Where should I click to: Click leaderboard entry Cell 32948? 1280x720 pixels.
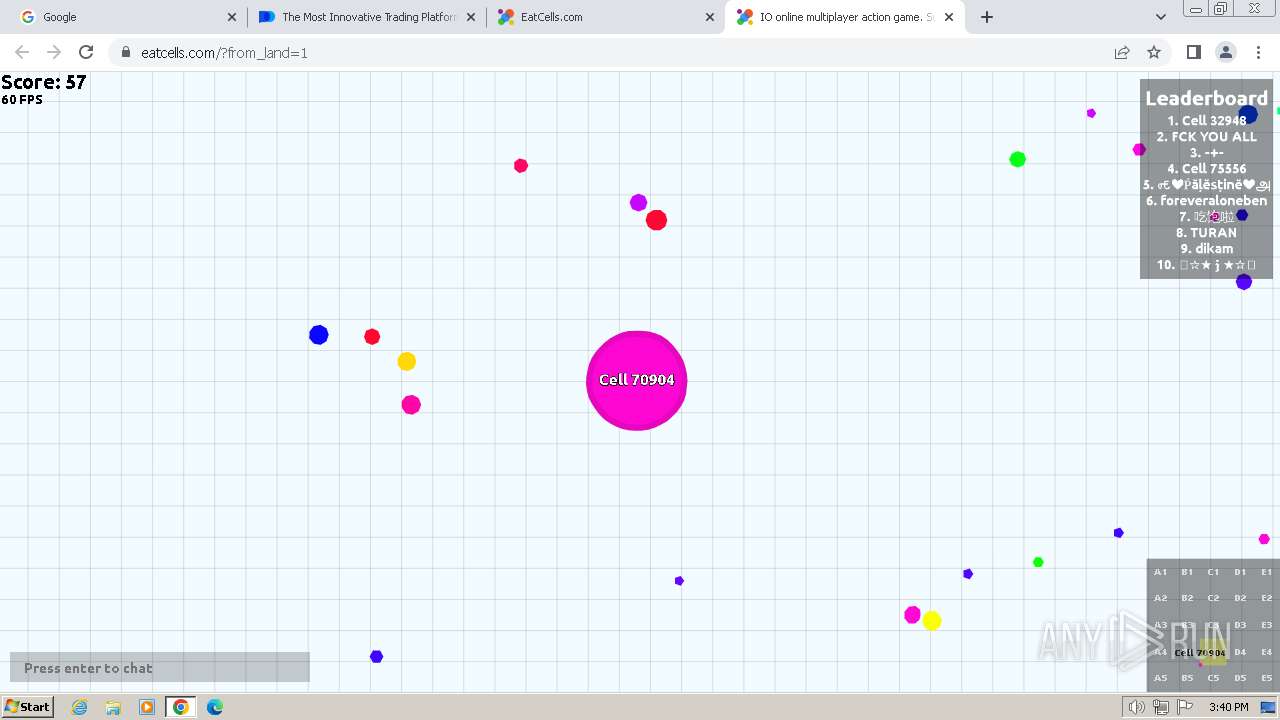tap(1206, 121)
